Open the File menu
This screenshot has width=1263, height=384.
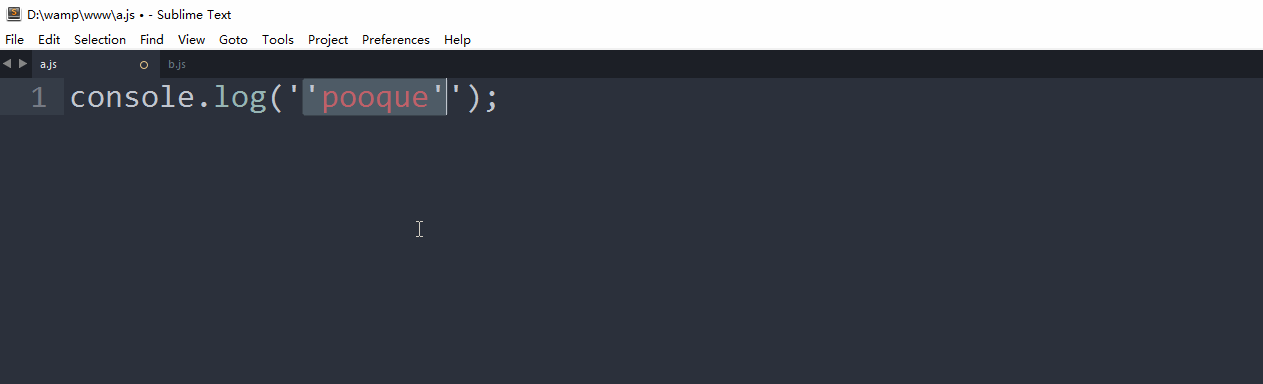pos(14,40)
